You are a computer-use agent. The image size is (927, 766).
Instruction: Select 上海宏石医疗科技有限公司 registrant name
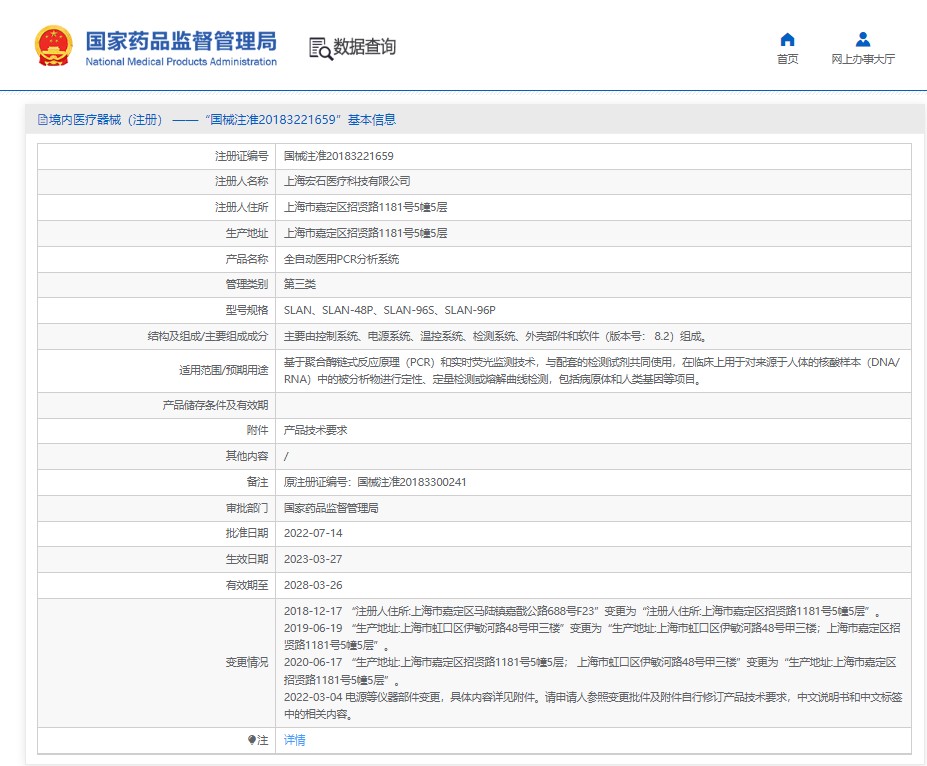coord(347,181)
